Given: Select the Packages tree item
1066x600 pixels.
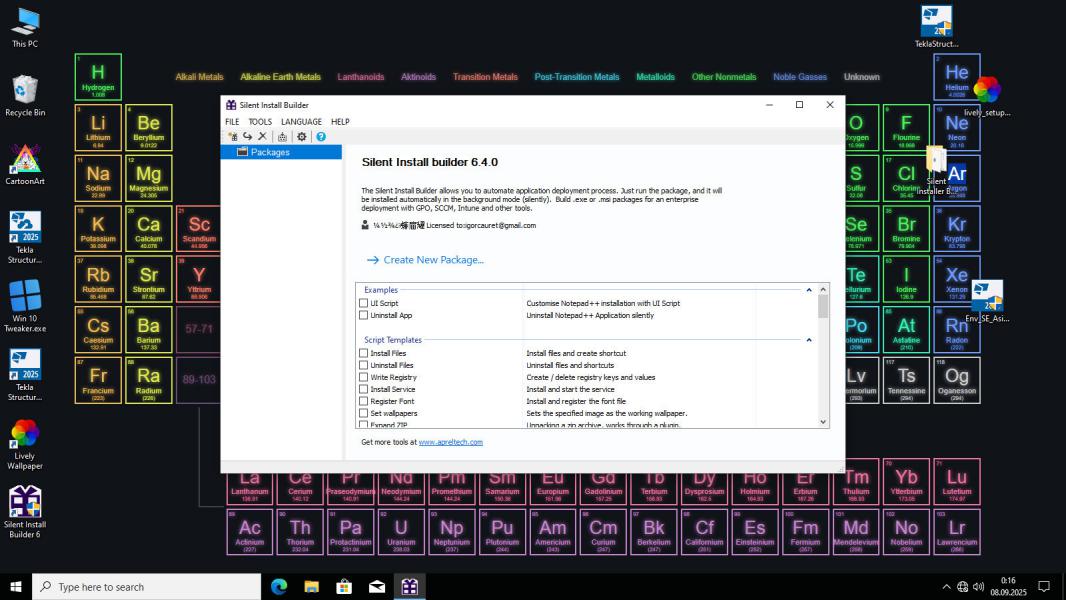Looking at the screenshot, I should click(269, 152).
